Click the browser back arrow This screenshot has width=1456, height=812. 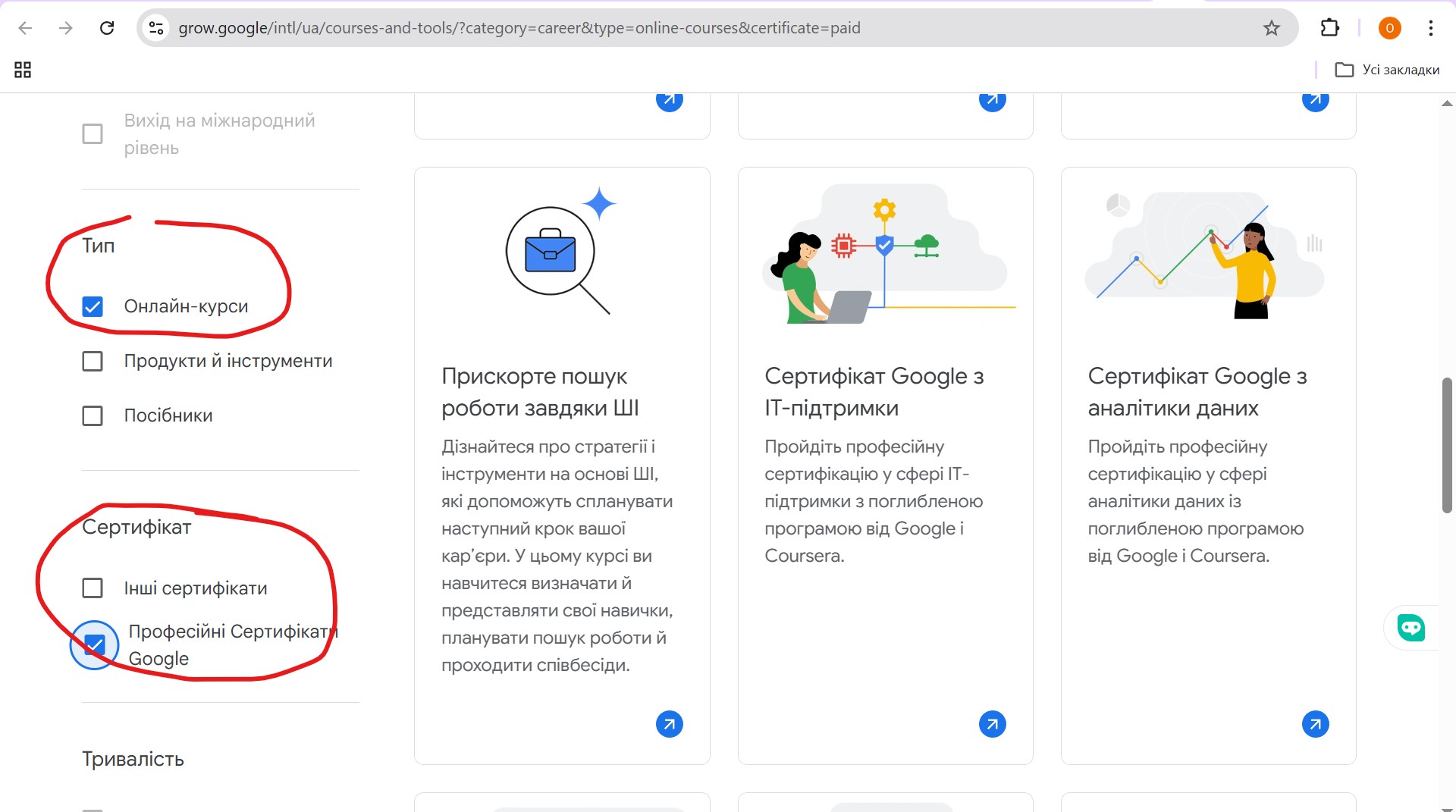click(x=25, y=28)
